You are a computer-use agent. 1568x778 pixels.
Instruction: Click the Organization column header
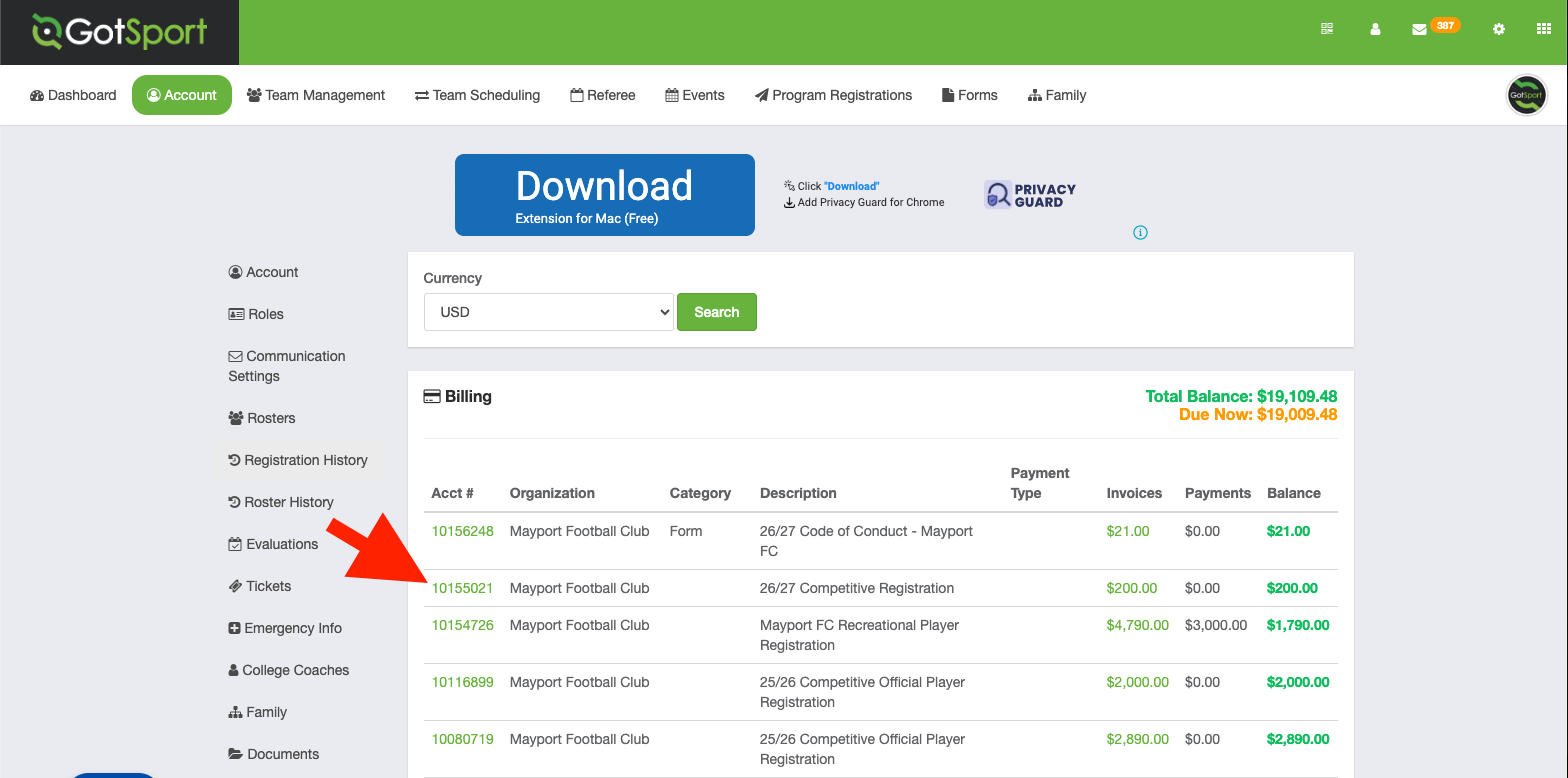pos(552,493)
